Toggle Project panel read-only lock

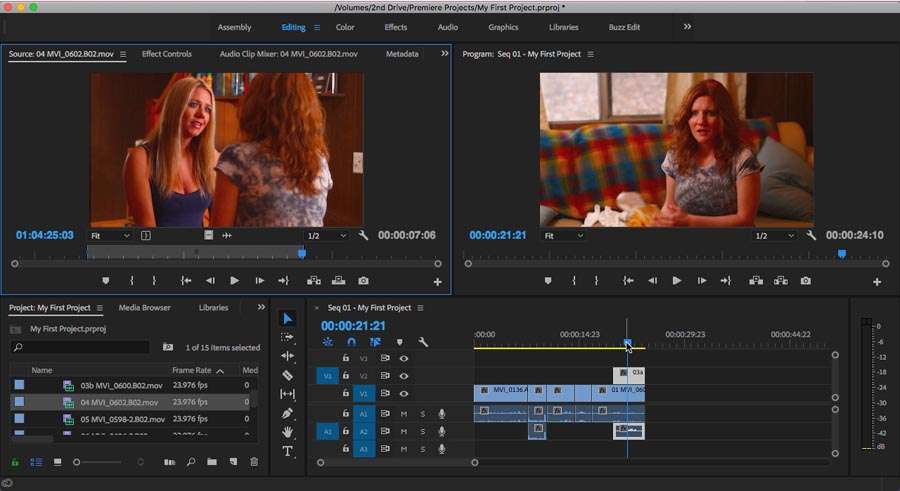15,462
